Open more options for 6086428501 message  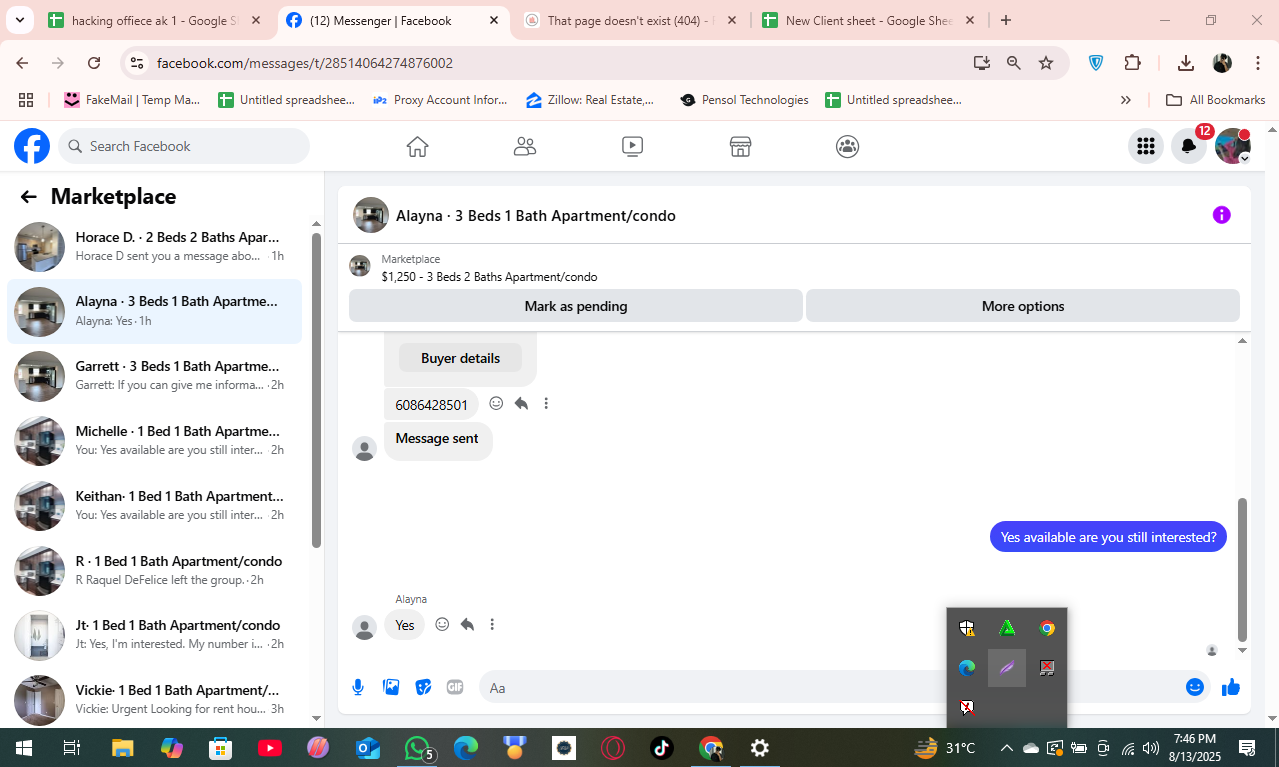[x=546, y=404]
